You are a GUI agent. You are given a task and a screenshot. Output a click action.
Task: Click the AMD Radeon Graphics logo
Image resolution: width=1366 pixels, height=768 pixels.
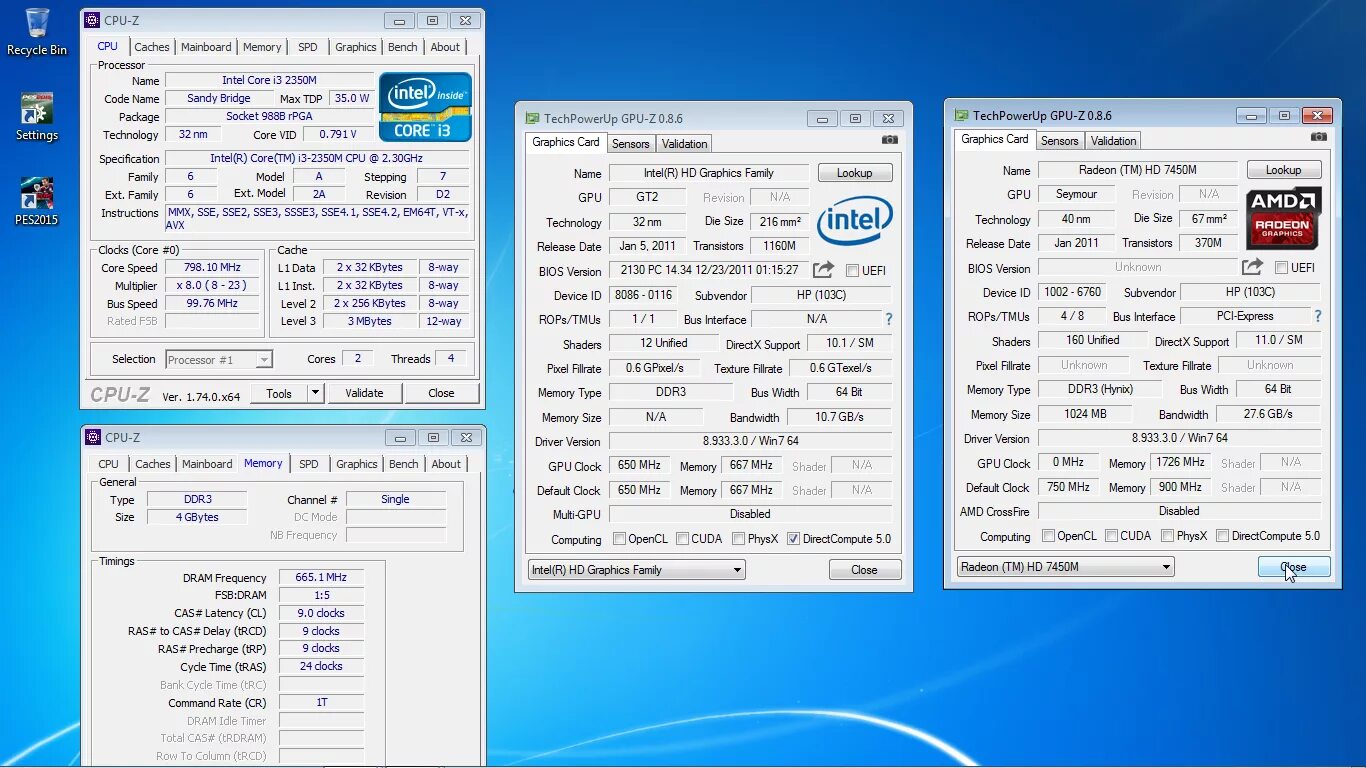1284,218
